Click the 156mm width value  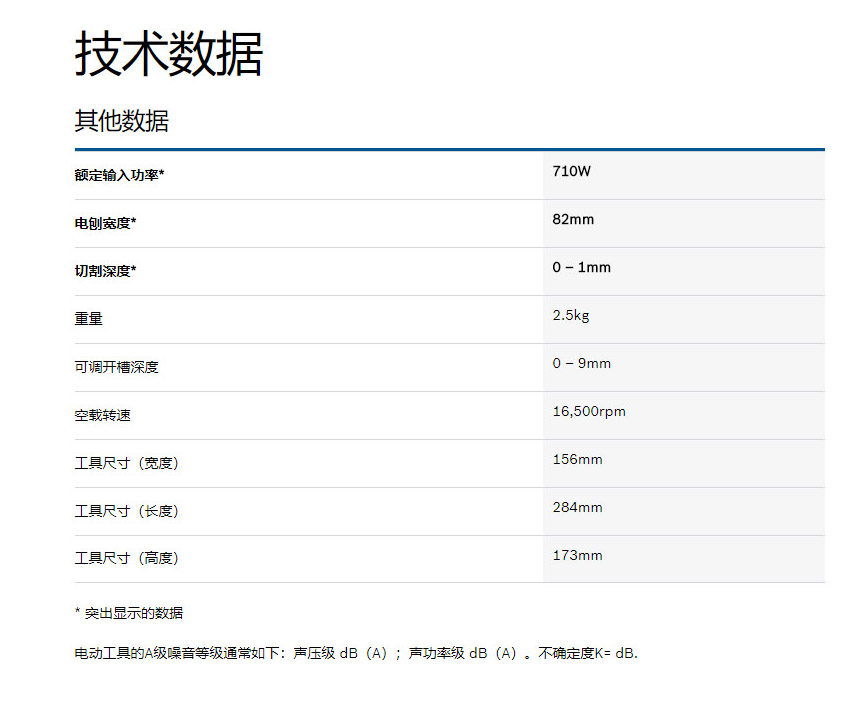click(x=577, y=459)
